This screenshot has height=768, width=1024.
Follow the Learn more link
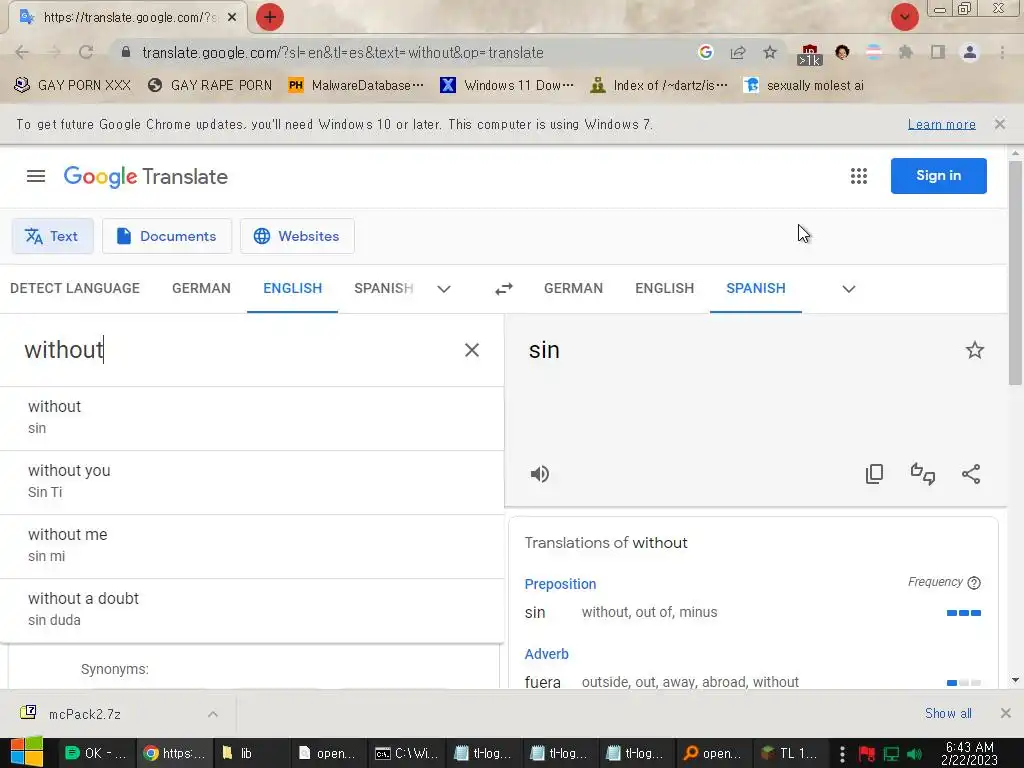[941, 124]
